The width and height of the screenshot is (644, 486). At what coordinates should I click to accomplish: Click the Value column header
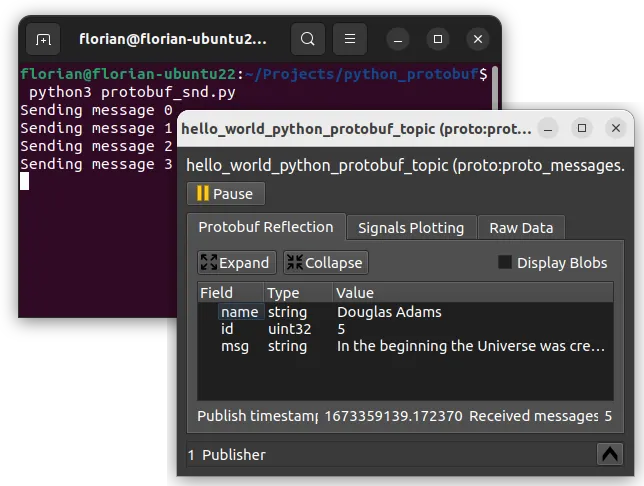355,293
